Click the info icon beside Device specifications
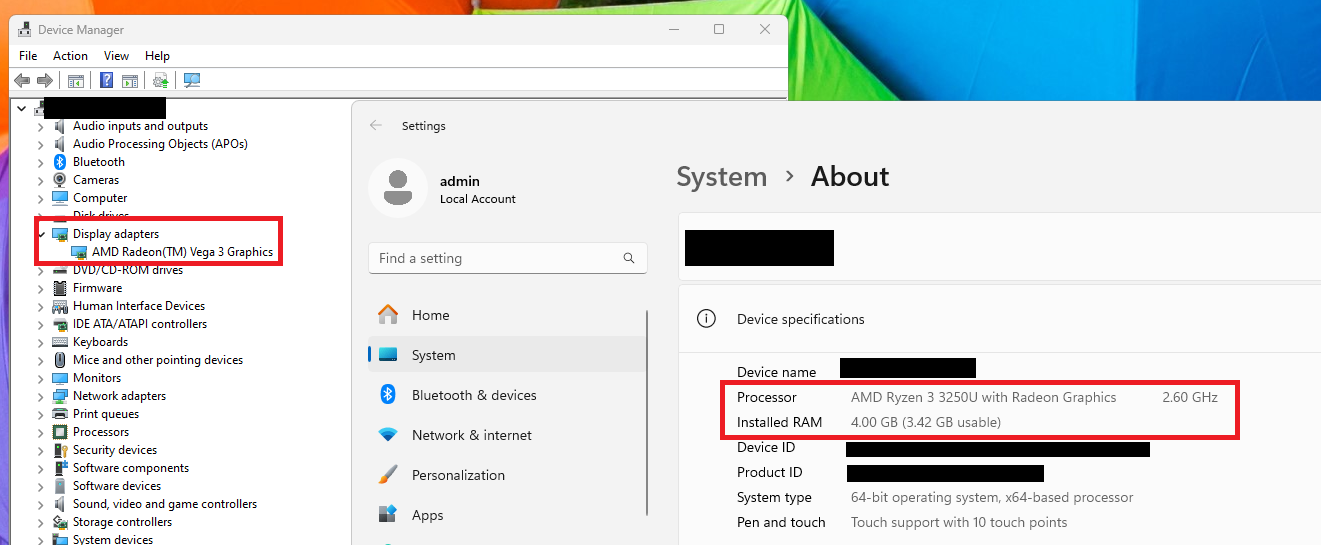 (706, 319)
